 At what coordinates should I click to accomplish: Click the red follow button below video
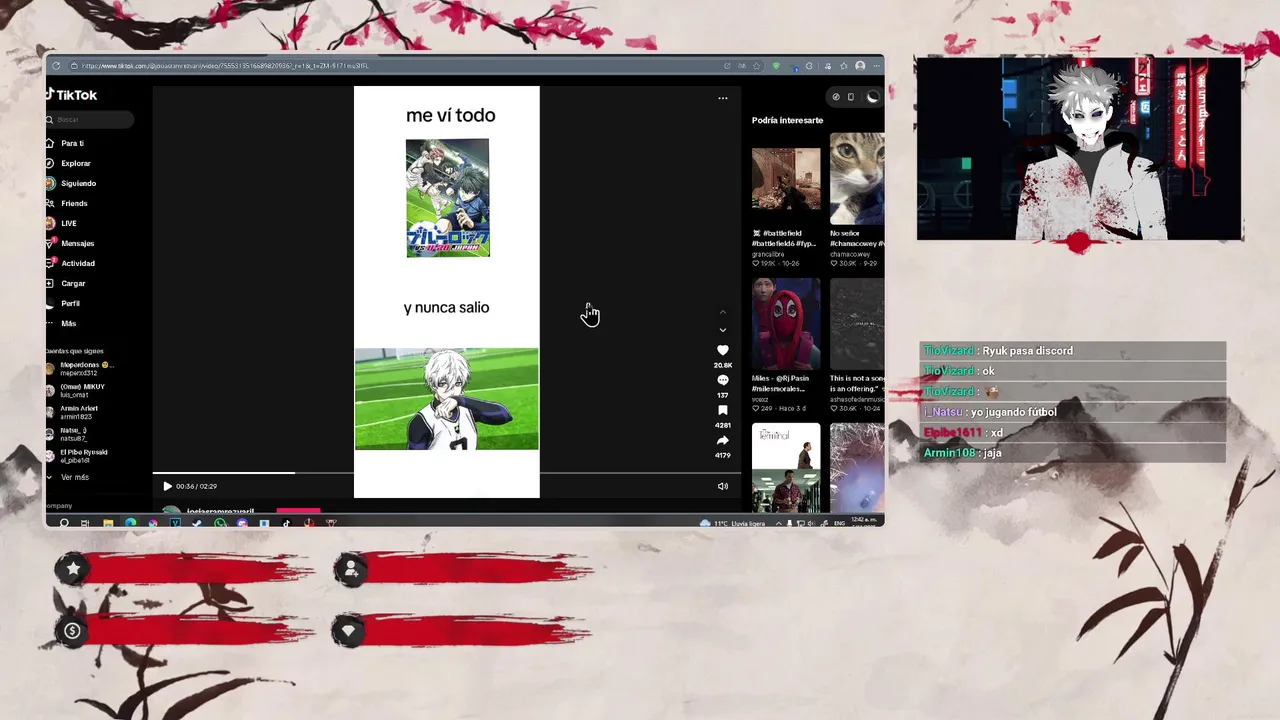[298, 511]
